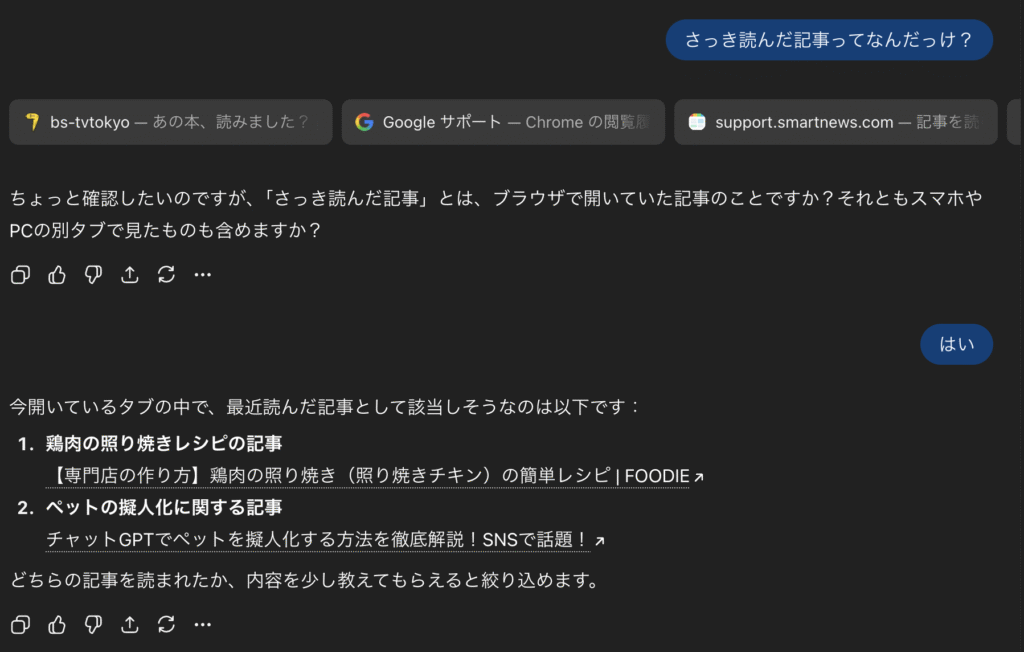Share the second response with article list

pyautogui.click(x=130, y=625)
